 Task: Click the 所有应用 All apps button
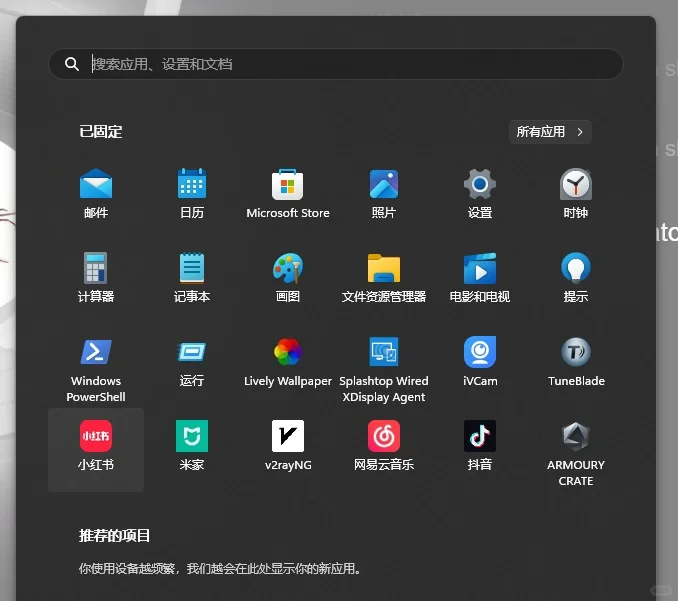pyautogui.click(x=550, y=131)
